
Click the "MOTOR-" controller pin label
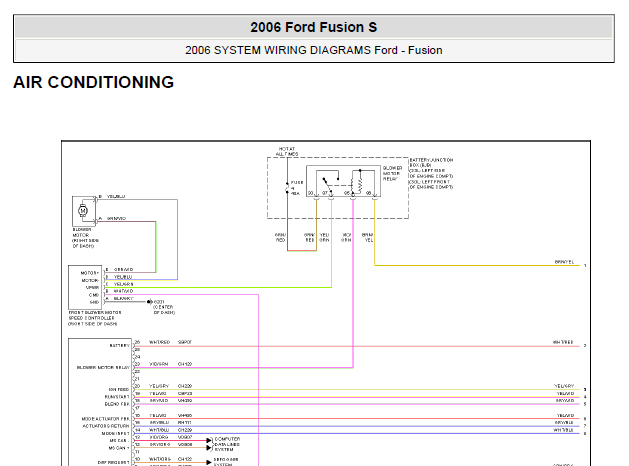[90, 280]
